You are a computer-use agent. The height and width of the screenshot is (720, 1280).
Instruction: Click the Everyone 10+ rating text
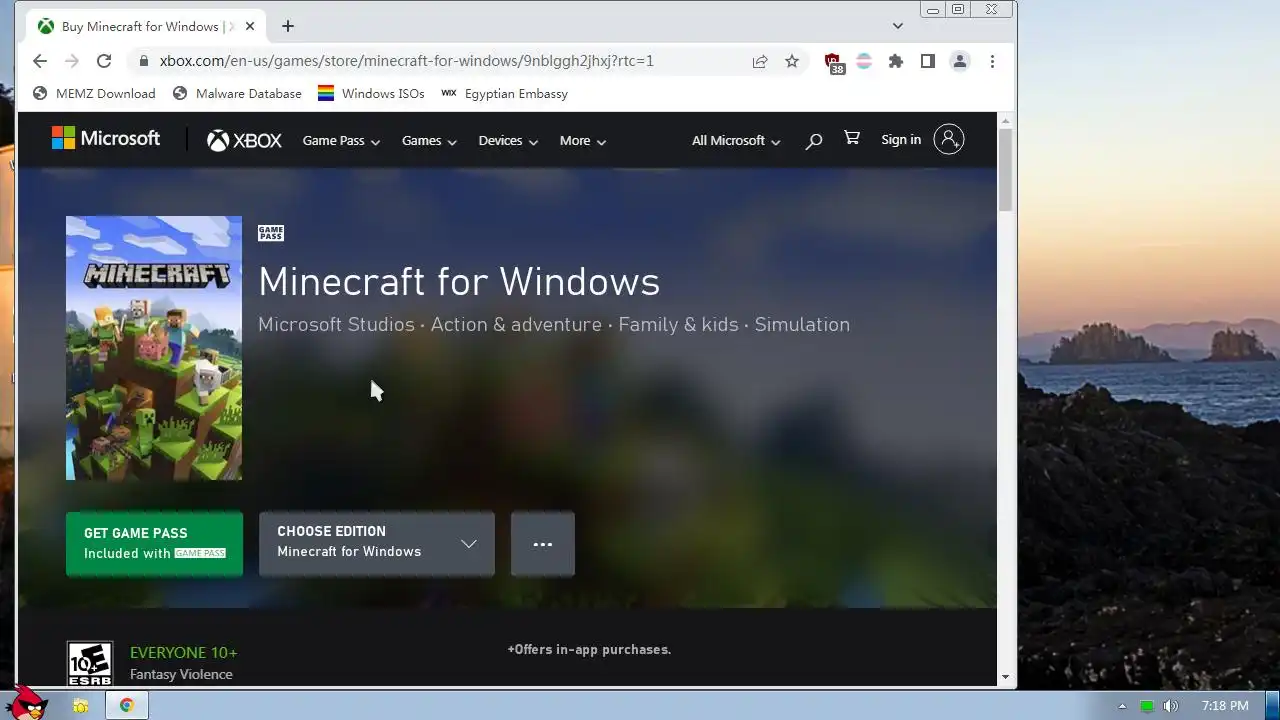[x=184, y=652]
